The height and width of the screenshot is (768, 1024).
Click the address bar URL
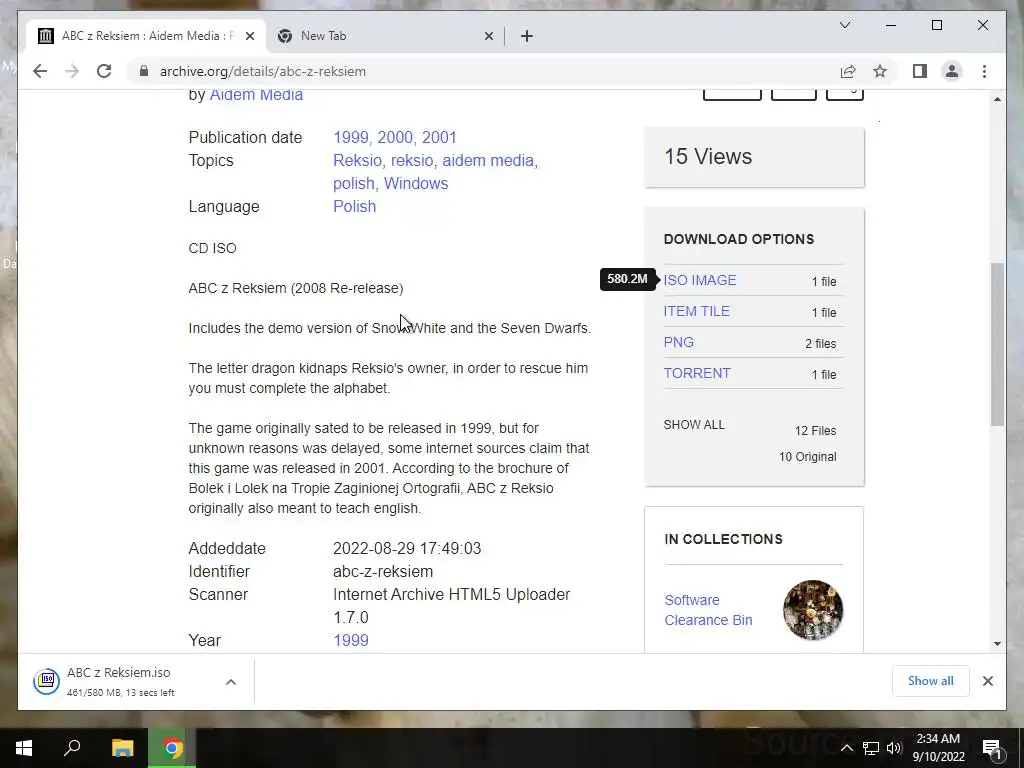[x=263, y=71]
